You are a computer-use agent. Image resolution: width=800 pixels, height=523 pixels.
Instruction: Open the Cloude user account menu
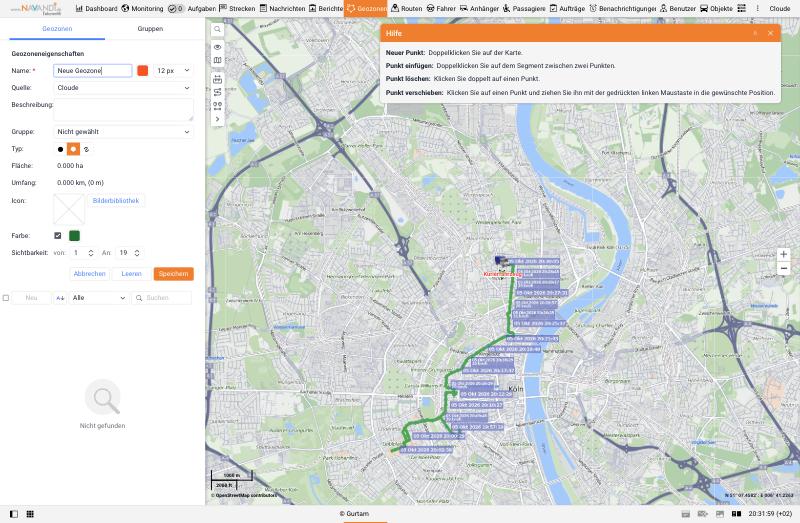click(780, 9)
